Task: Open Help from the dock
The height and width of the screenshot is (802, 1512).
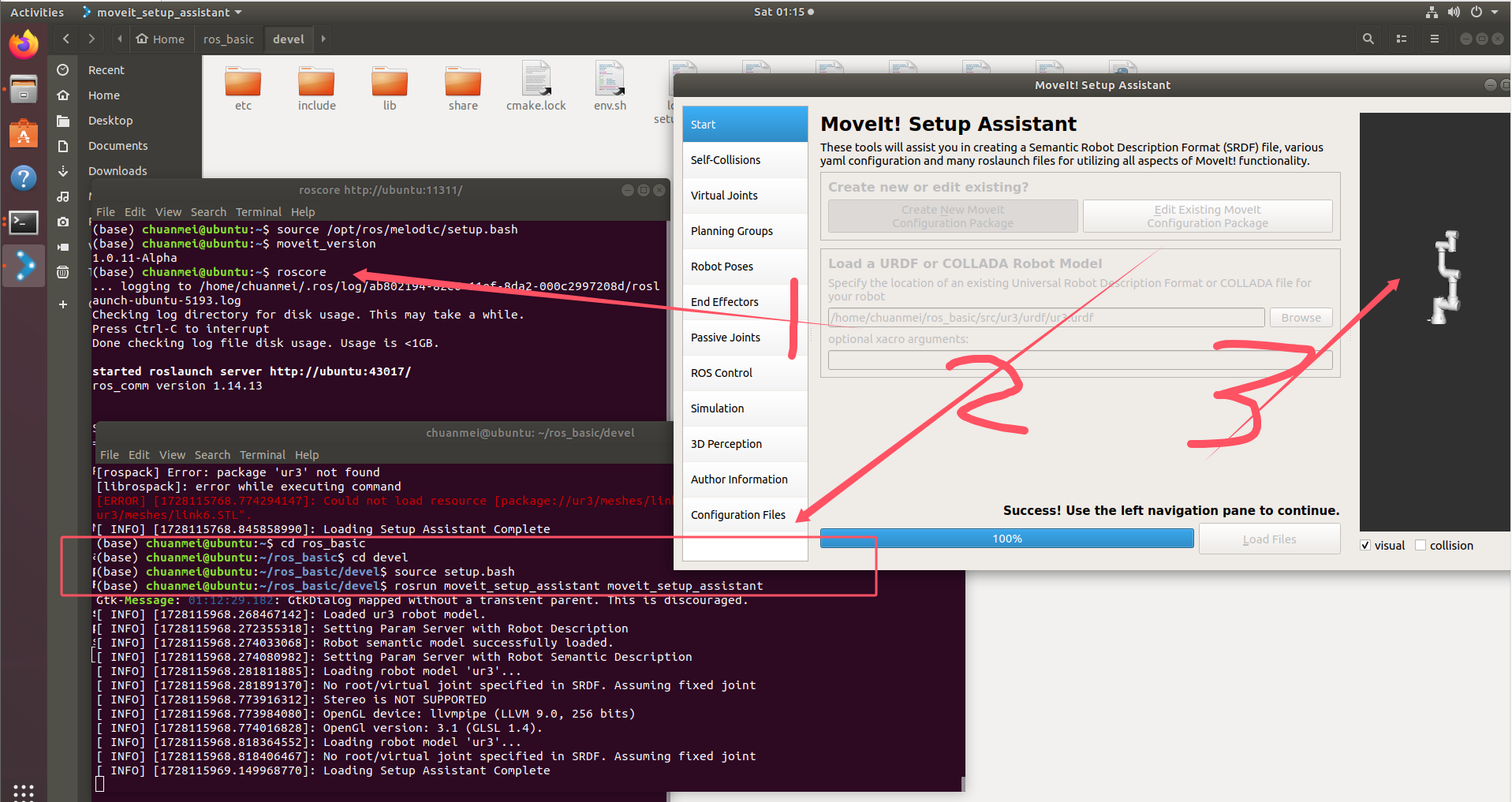Action: click(x=24, y=178)
